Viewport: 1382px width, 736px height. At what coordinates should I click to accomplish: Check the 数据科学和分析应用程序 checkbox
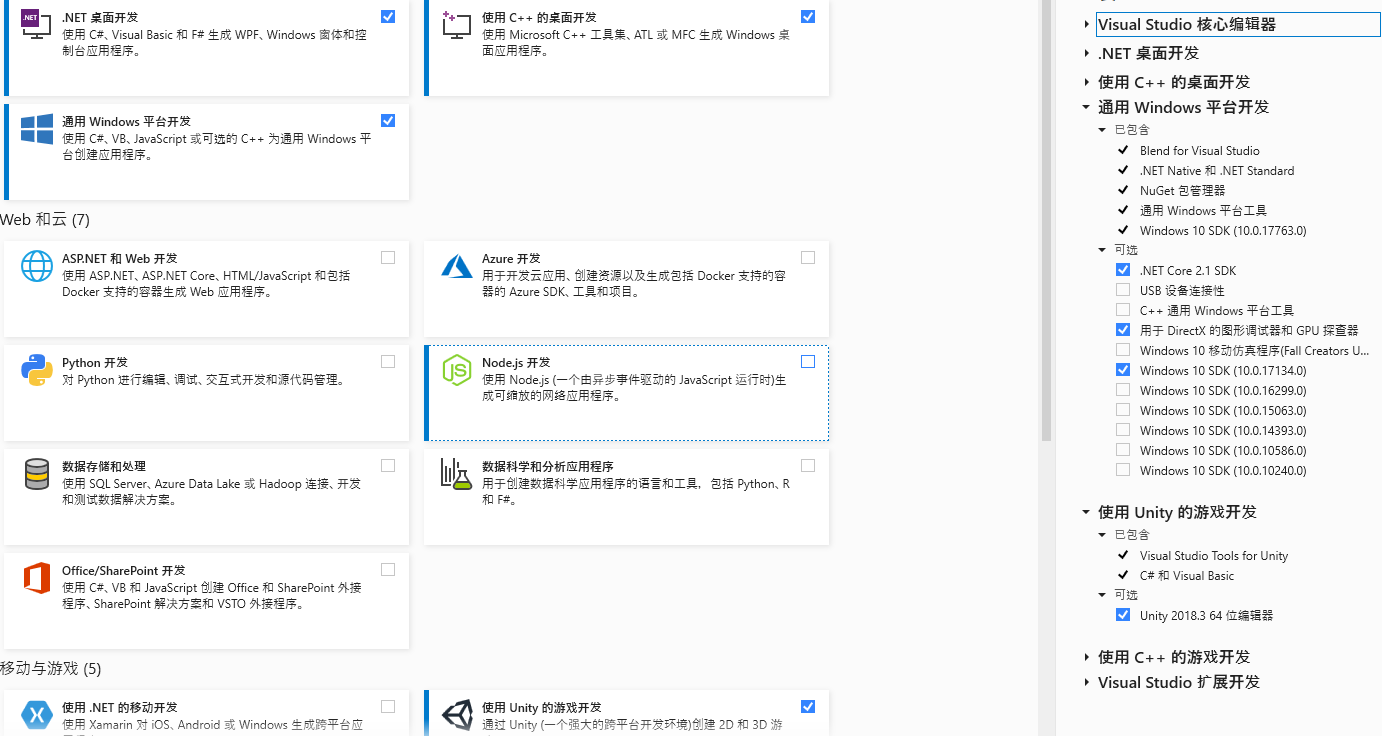pos(808,466)
